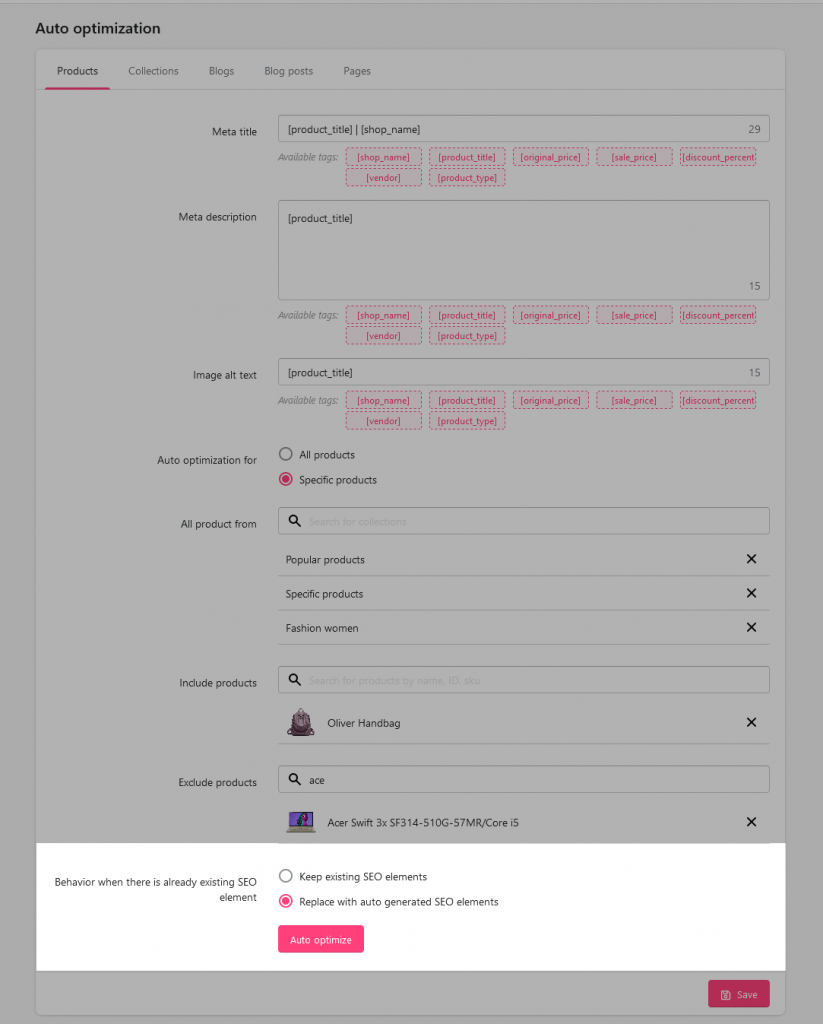
Task: Click the Save button
Action: (x=738, y=994)
